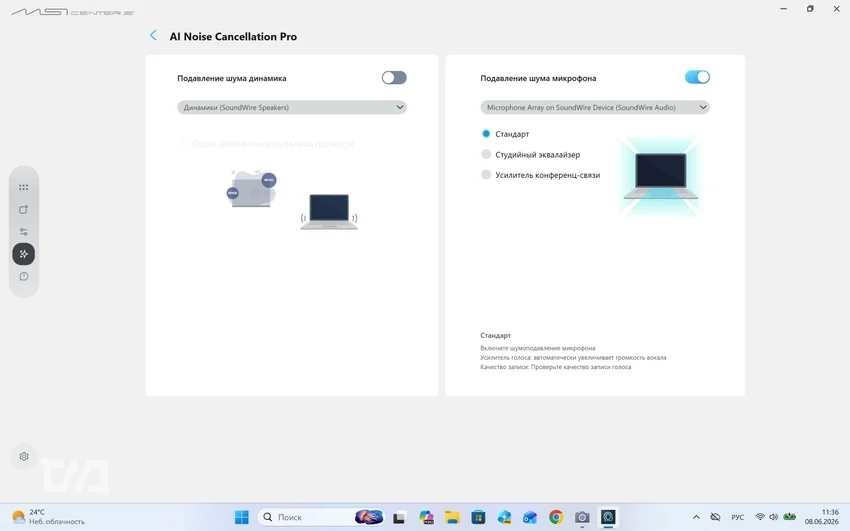The width and height of the screenshot is (850, 531).
Task: Open the Microphone Array device dropdown
Action: click(x=595, y=107)
